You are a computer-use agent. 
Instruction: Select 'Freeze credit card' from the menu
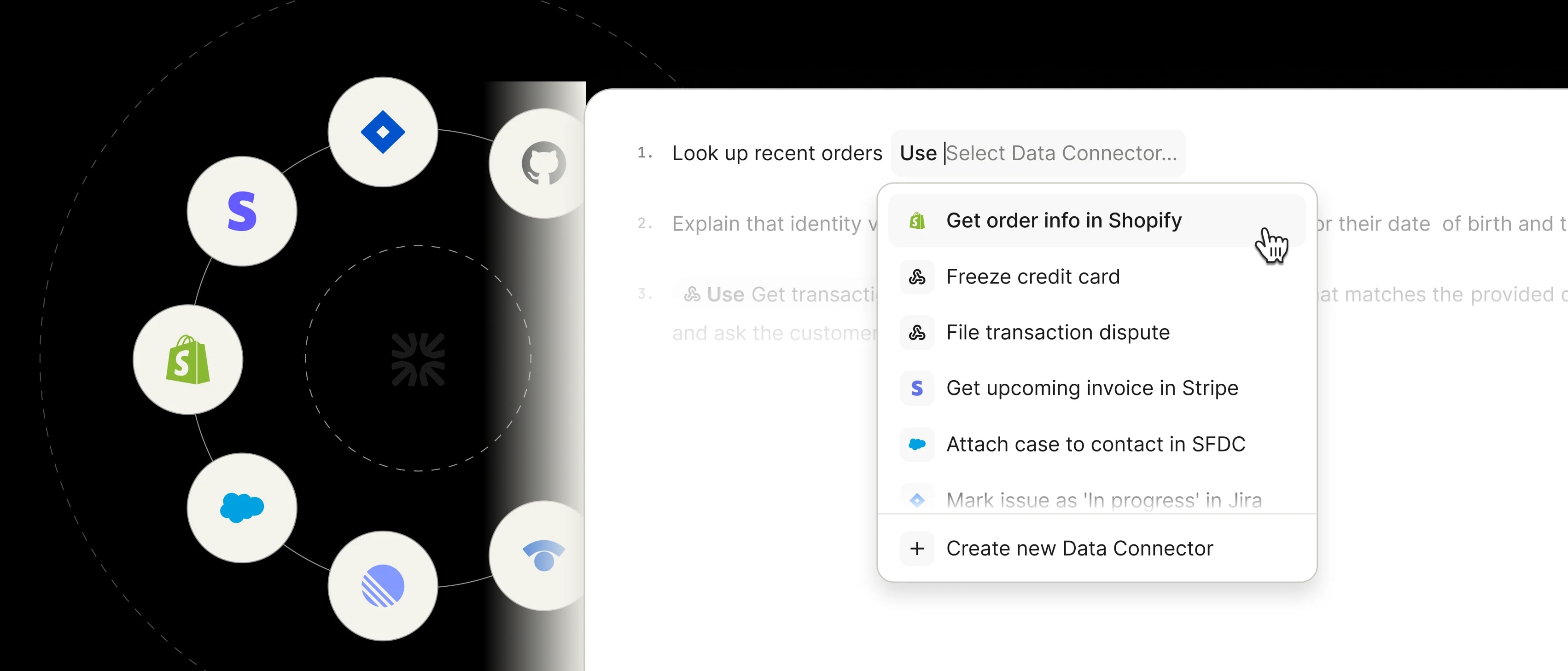pos(1032,276)
